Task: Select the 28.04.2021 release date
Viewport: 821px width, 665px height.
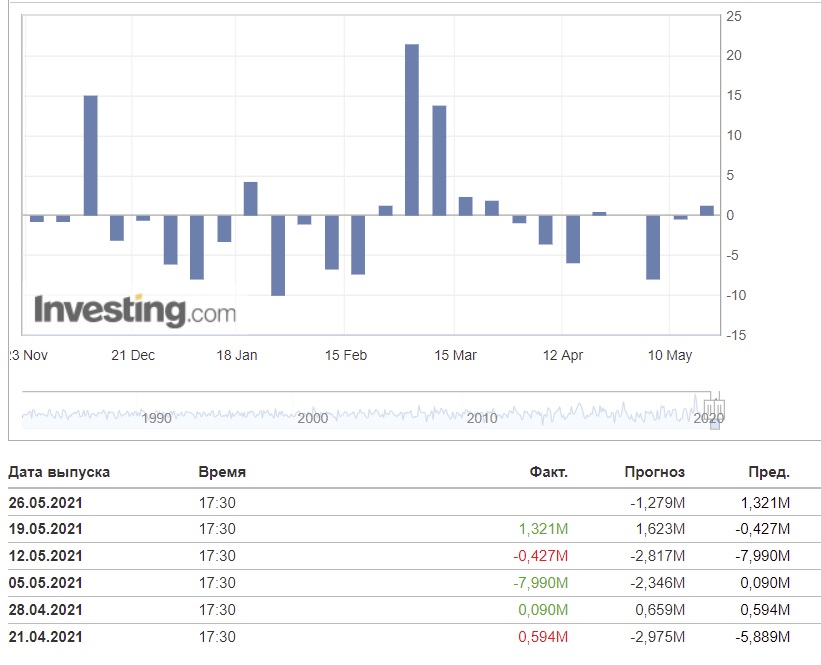Action: (x=46, y=610)
